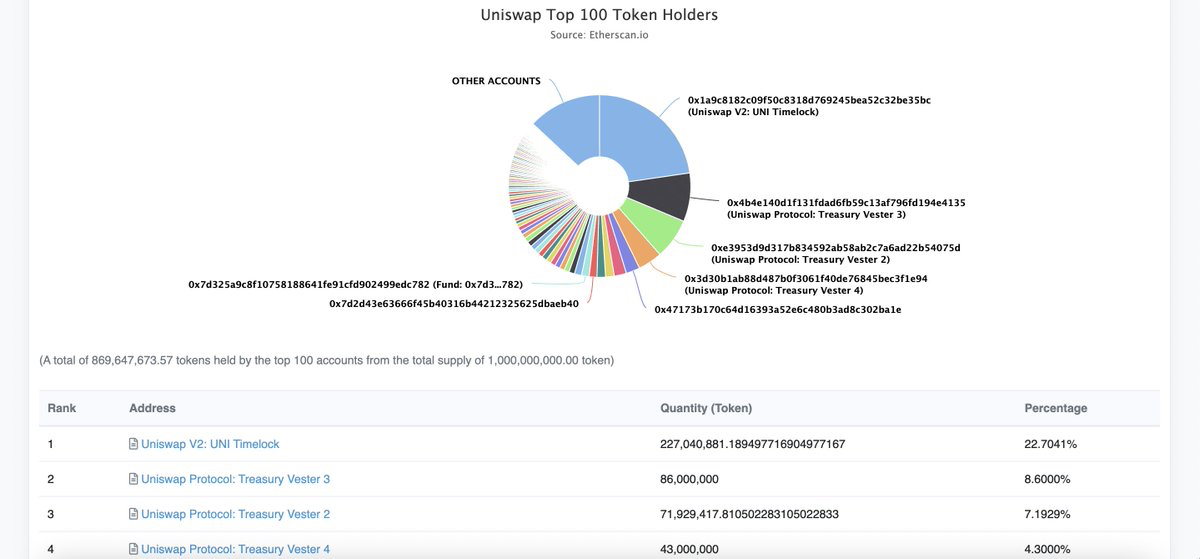Click the Rank column header
Viewport: 1200px width, 559px height.
pyautogui.click(x=62, y=408)
